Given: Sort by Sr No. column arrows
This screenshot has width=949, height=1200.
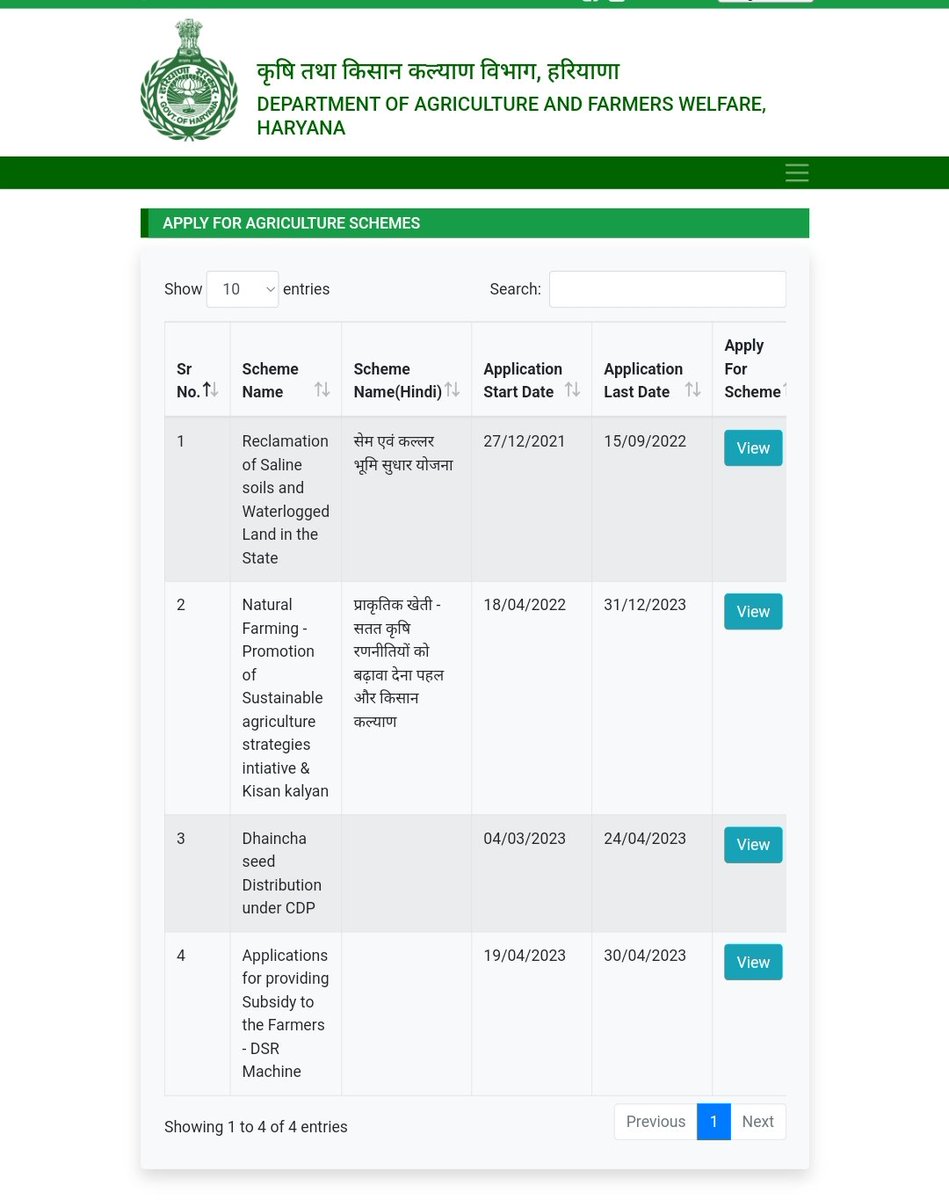Looking at the screenshot, I should 211,389.
